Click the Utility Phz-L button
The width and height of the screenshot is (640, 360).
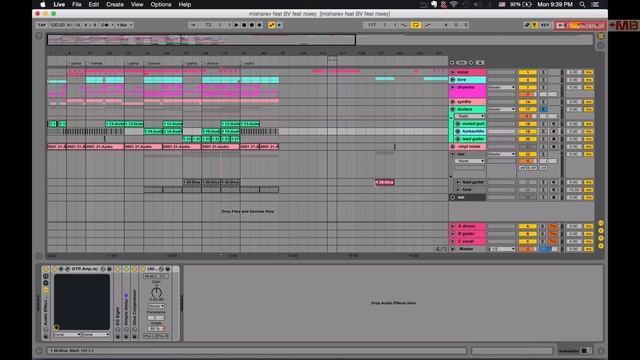point(149,336)
